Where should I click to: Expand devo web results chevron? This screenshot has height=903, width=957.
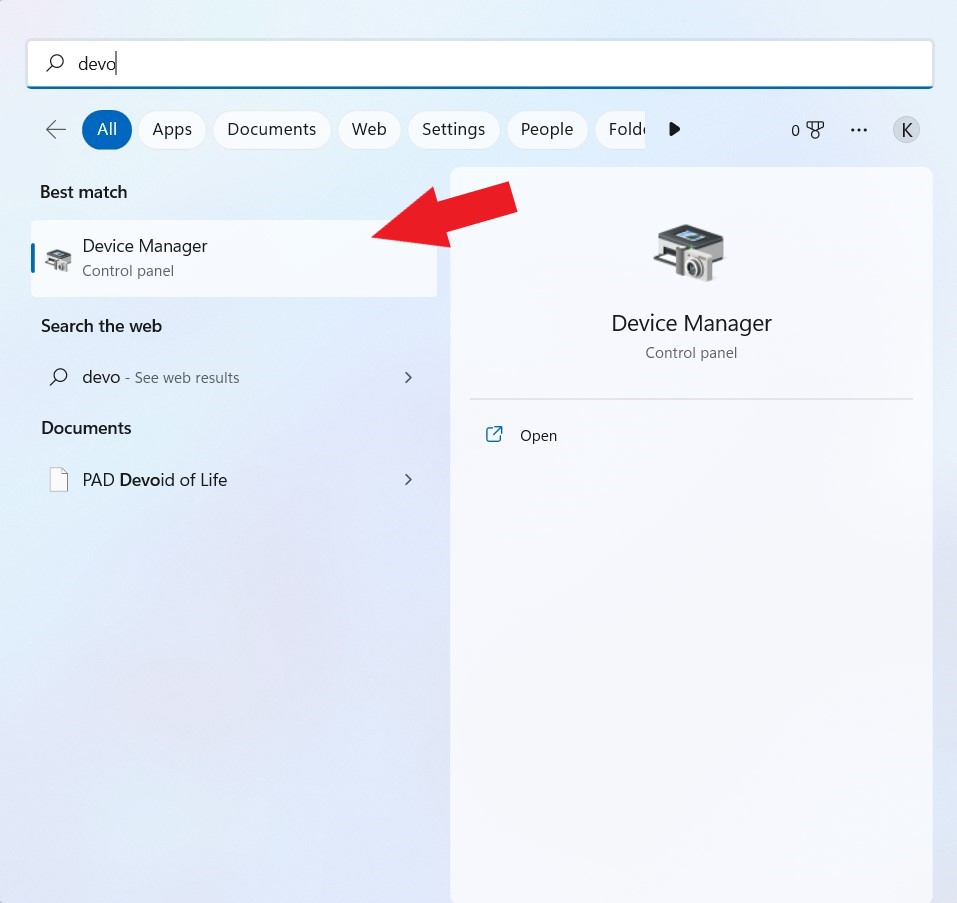[x=408, y=378]
